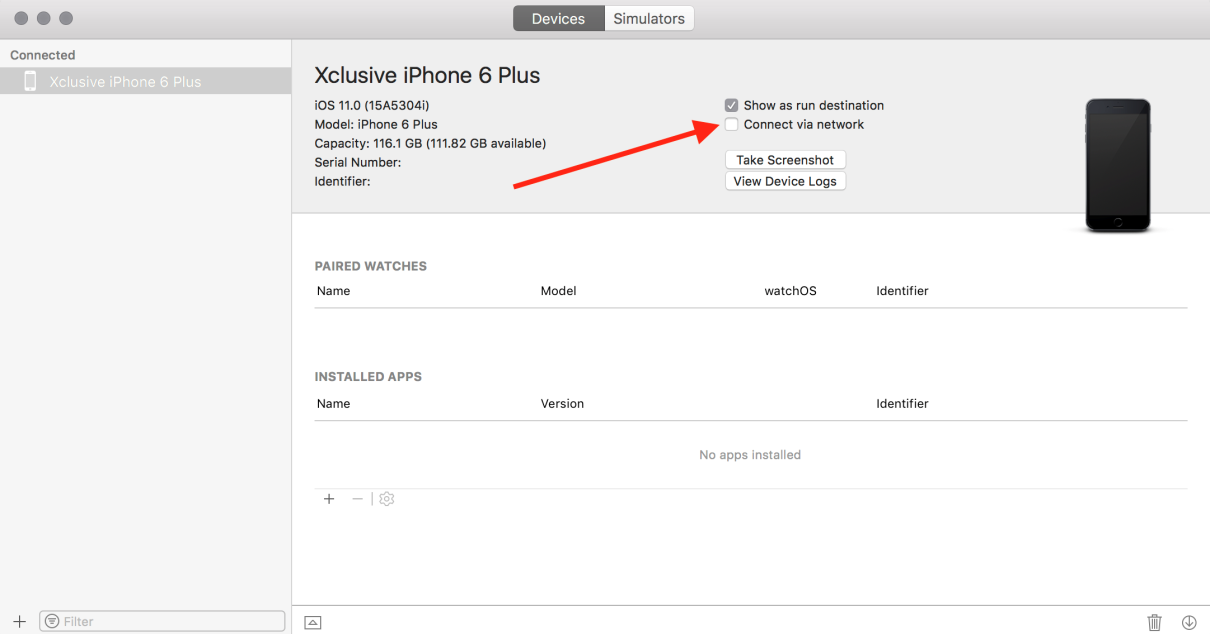Click the Identifier label in device info

343,181
